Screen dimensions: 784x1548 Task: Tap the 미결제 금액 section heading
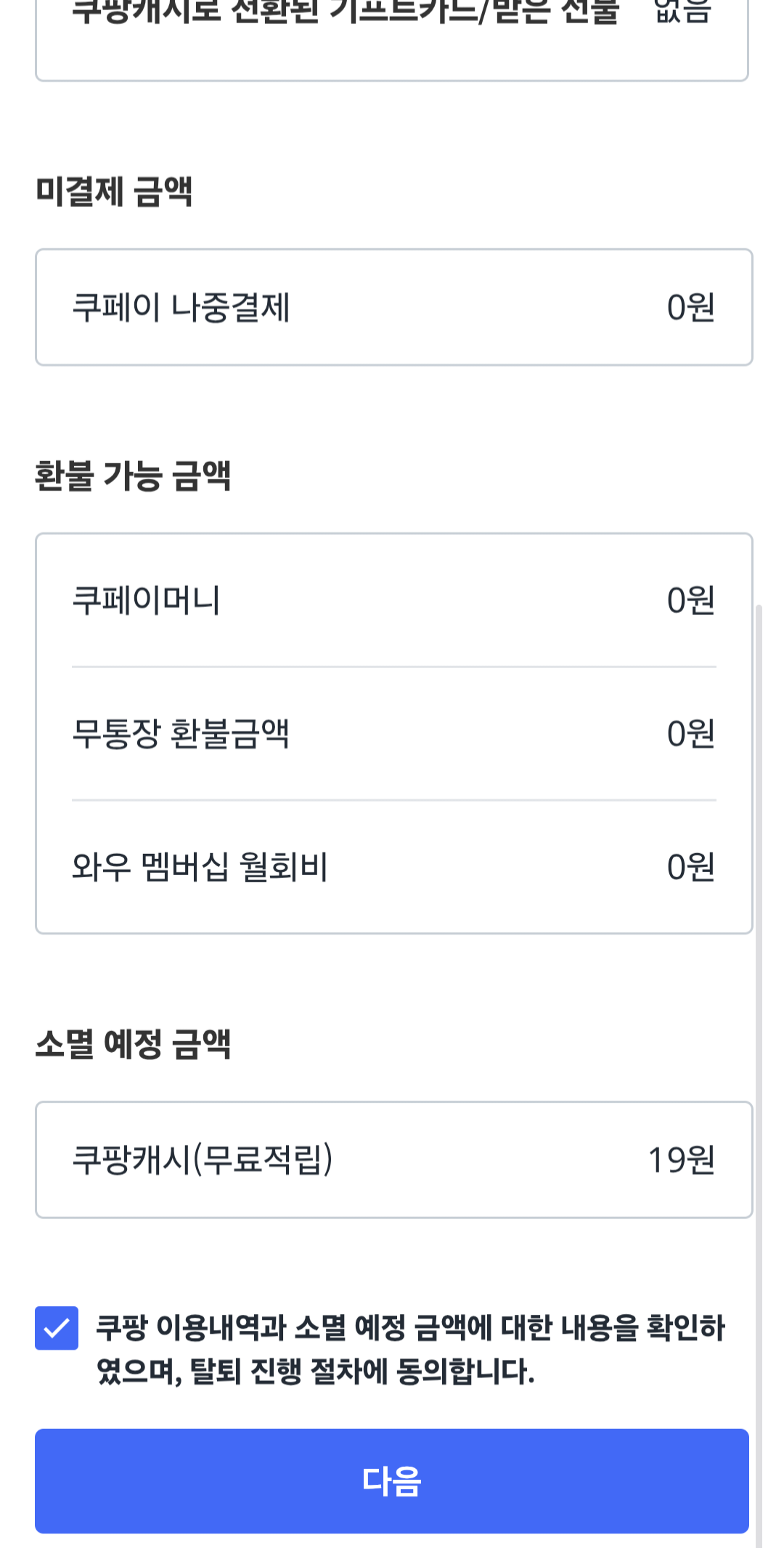114,192
